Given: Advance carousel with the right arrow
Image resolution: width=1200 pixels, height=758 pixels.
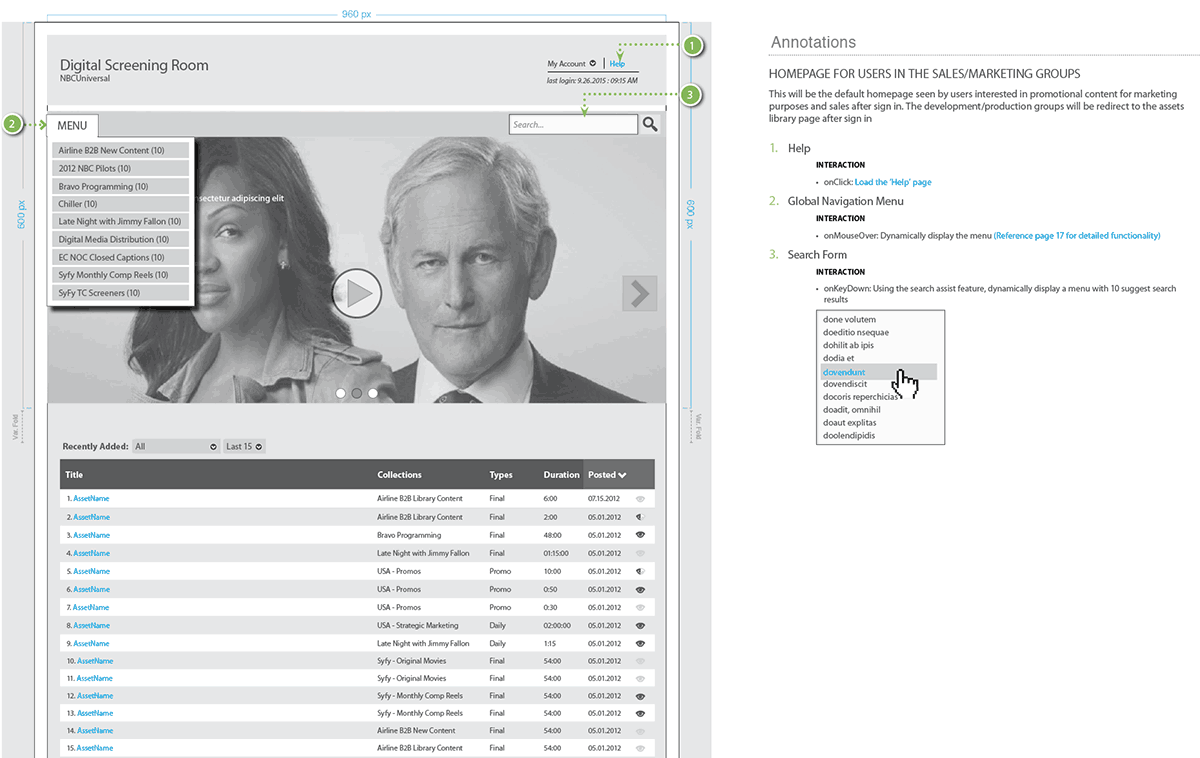Looking at the screenshot, I should coord(639,293).
